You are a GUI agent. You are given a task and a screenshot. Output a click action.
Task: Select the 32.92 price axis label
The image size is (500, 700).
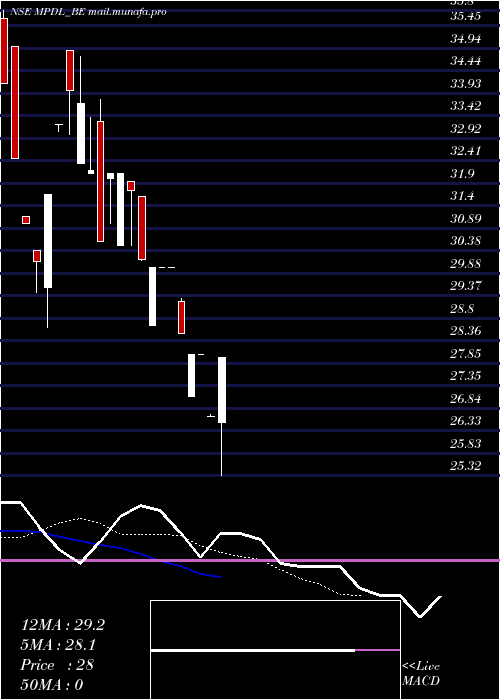[466, 129]
